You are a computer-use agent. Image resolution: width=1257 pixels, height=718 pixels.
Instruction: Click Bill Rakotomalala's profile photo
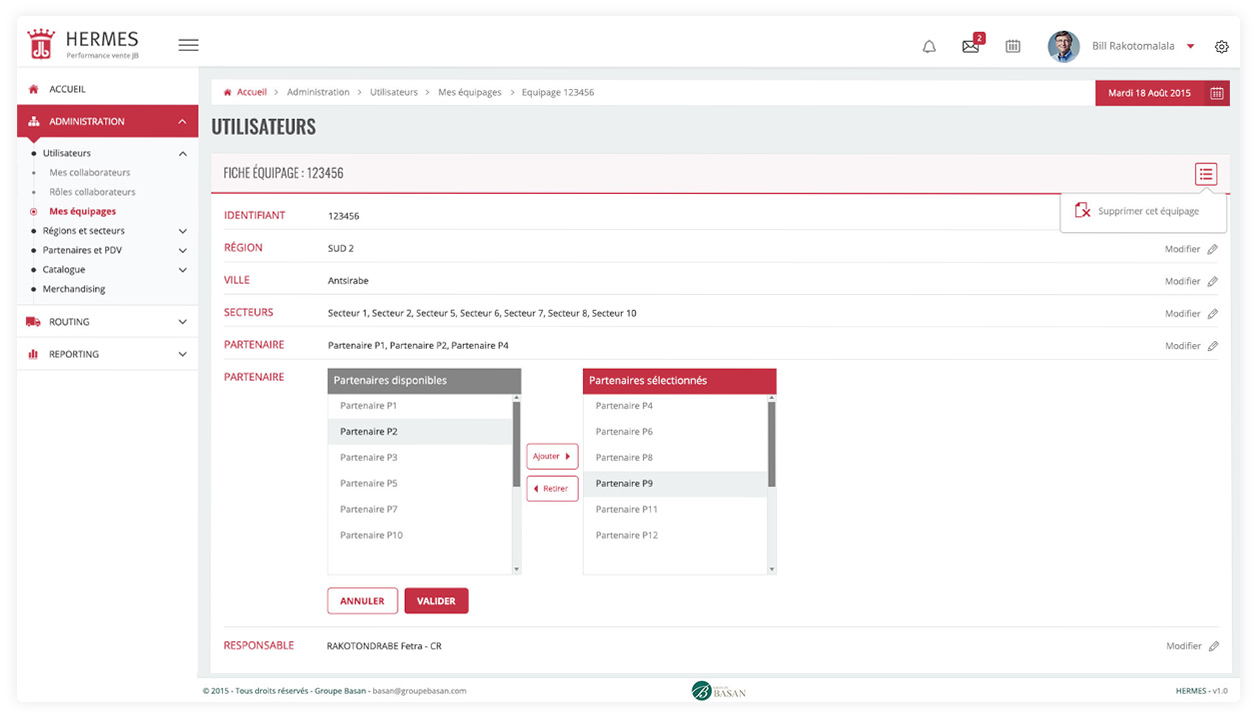[1063, 46]
